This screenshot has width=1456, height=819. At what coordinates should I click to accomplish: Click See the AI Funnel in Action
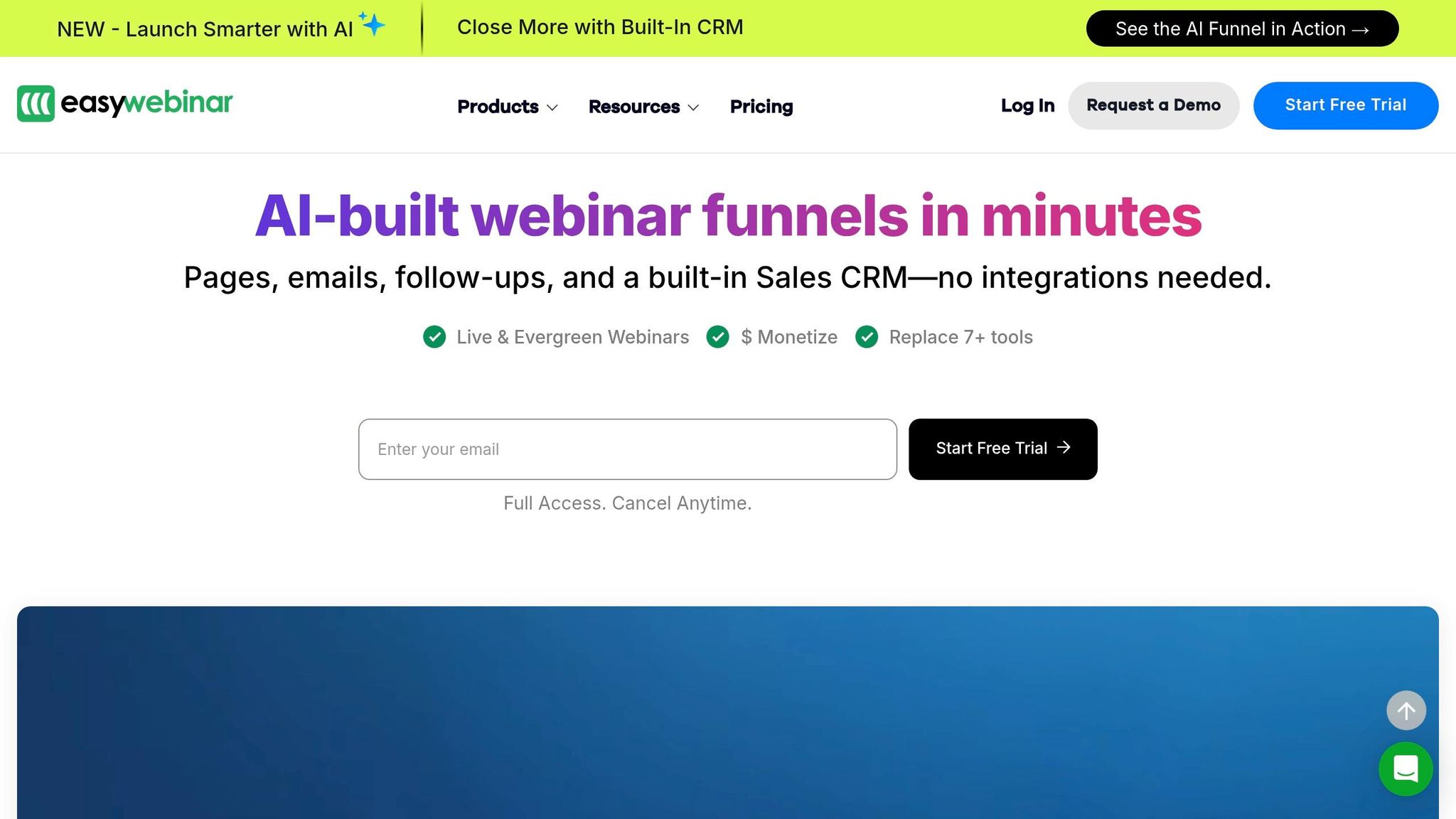pos(1242,28)
